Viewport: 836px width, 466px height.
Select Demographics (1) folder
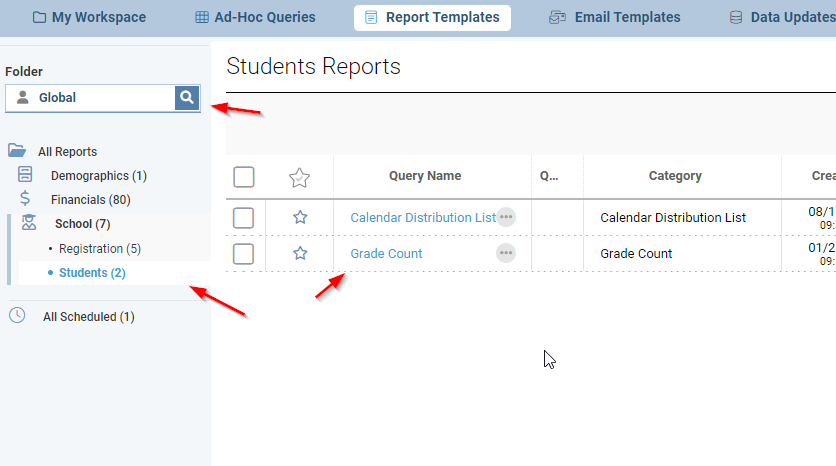click(x=99, y=176)
